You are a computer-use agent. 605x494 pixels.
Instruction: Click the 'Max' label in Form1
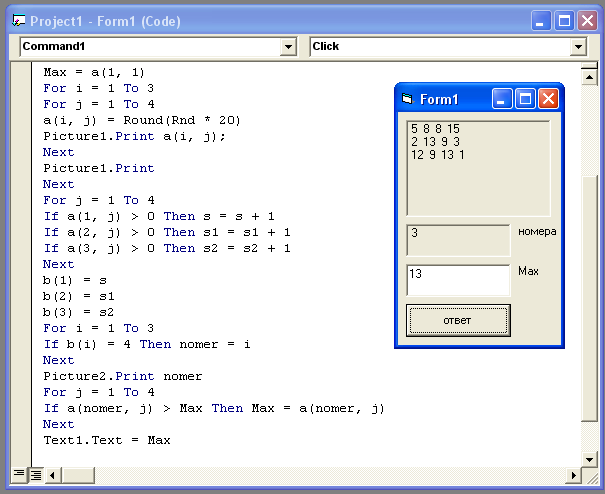pyautogui.click(x=528, y=271)
